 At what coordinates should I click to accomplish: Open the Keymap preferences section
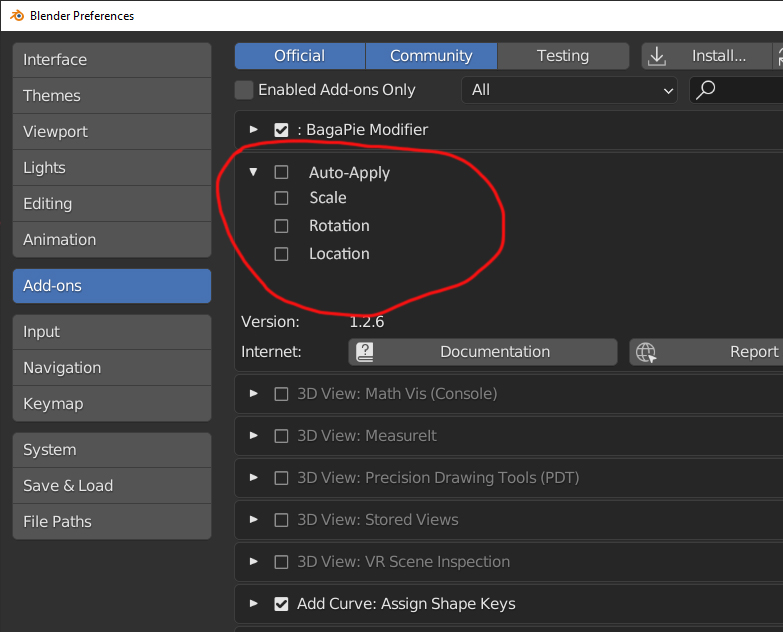coord(112,404)
